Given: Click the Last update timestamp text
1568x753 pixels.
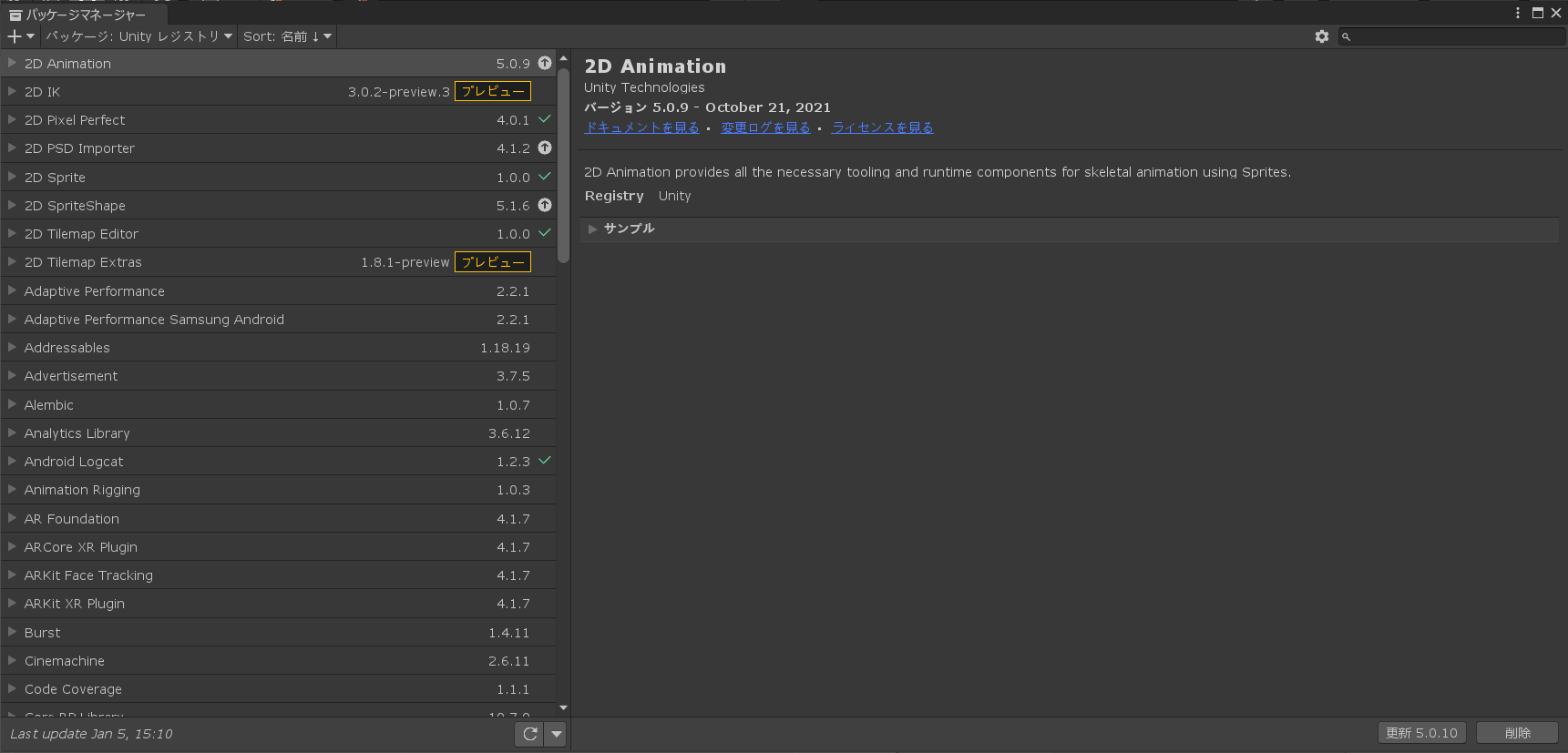Looking at the screenshot, I should 91,734.
